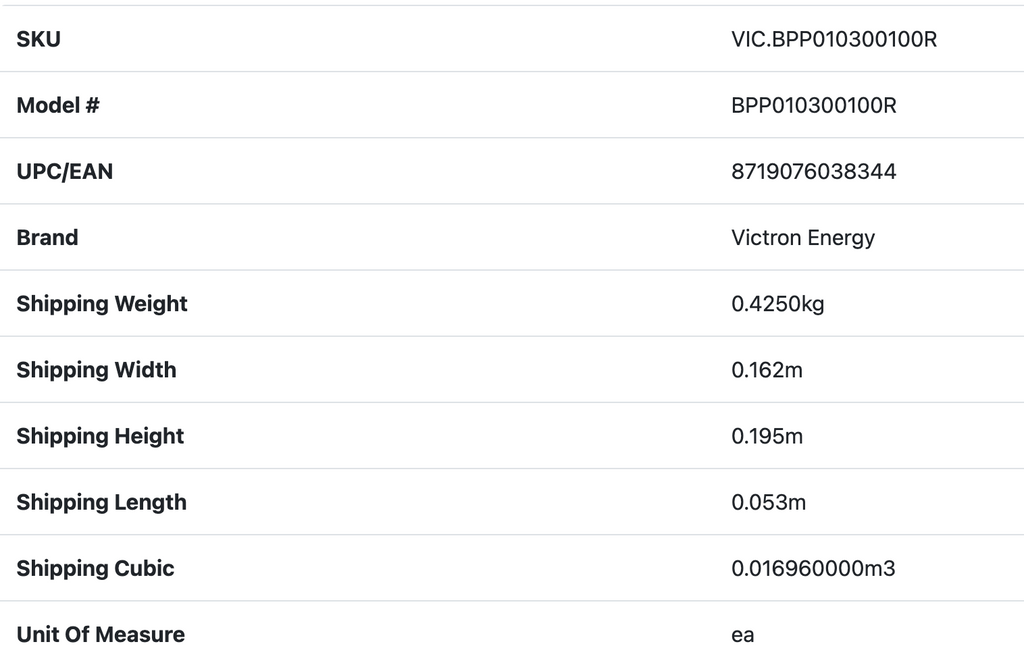Viewport: 1024px width, 667px height.
Task: Select the 0.016960000m3 cubic value
Action: [813, 568]
